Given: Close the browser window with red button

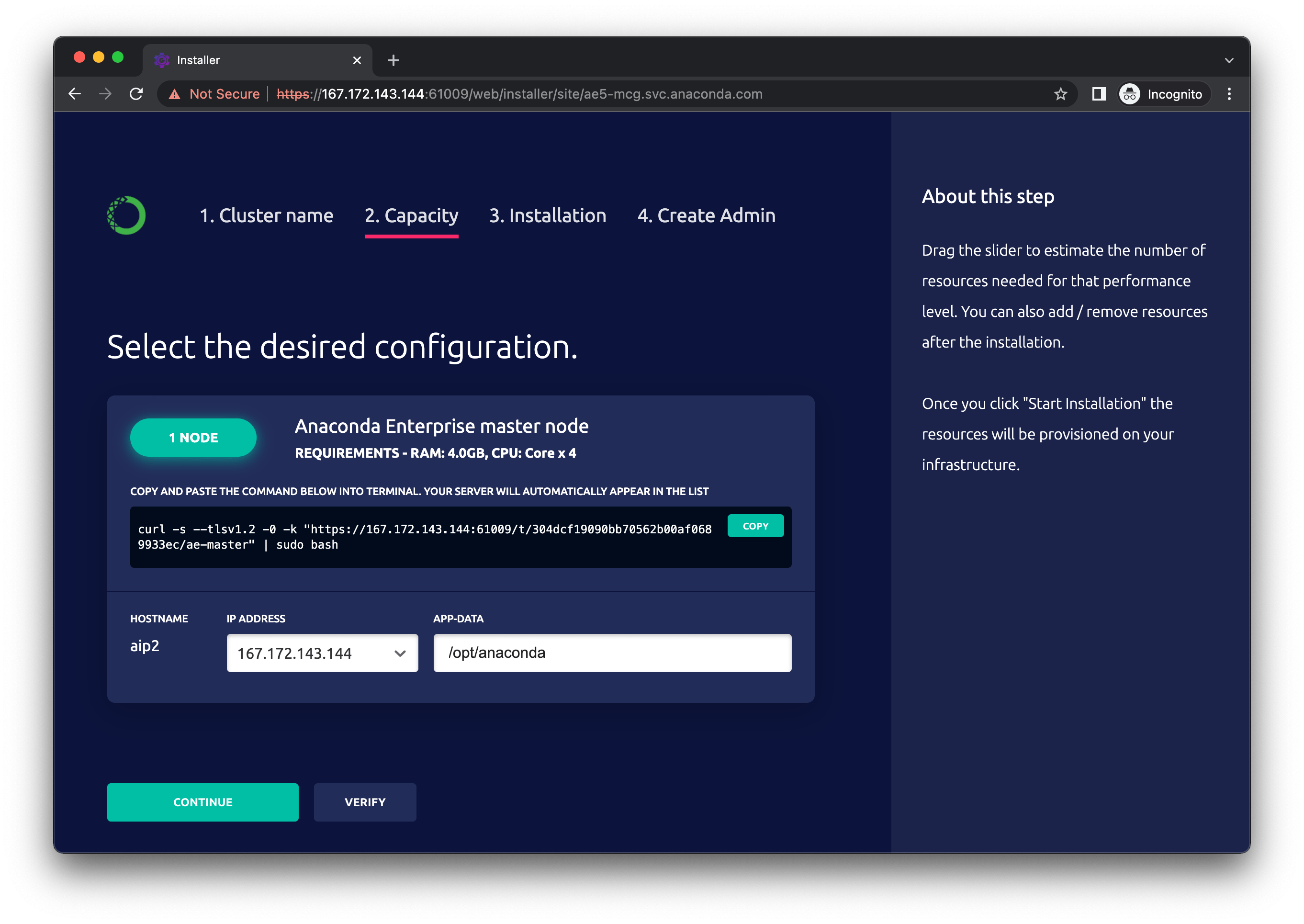Looking at the screenshot, I should pyautogui.click(x=79, y=57).
